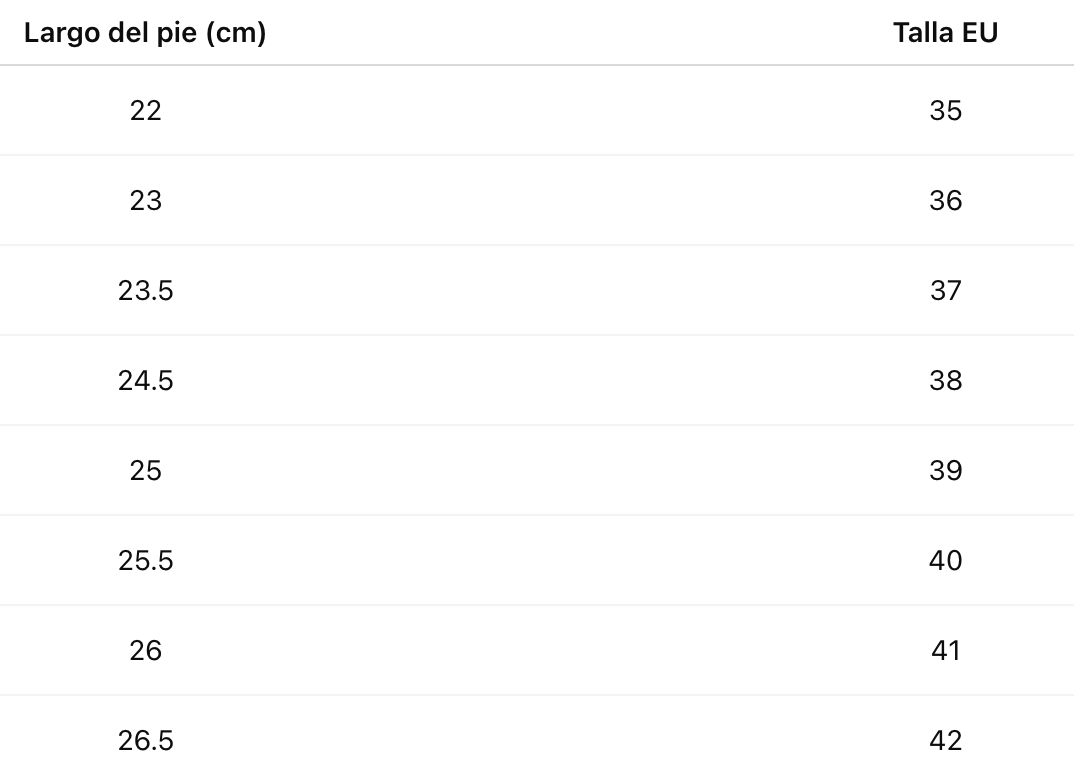1074x760 pixels.
Task: Select the 25.5 cm foot length cell
Action: click(x=145, y=560)
